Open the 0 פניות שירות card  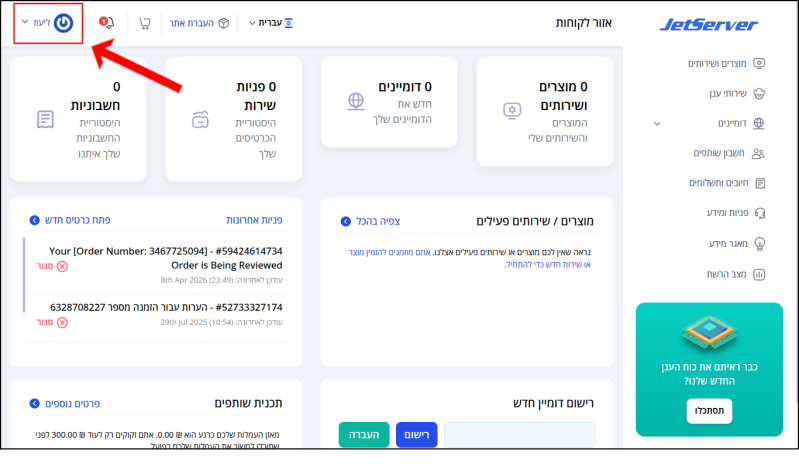tap(233, 119)
